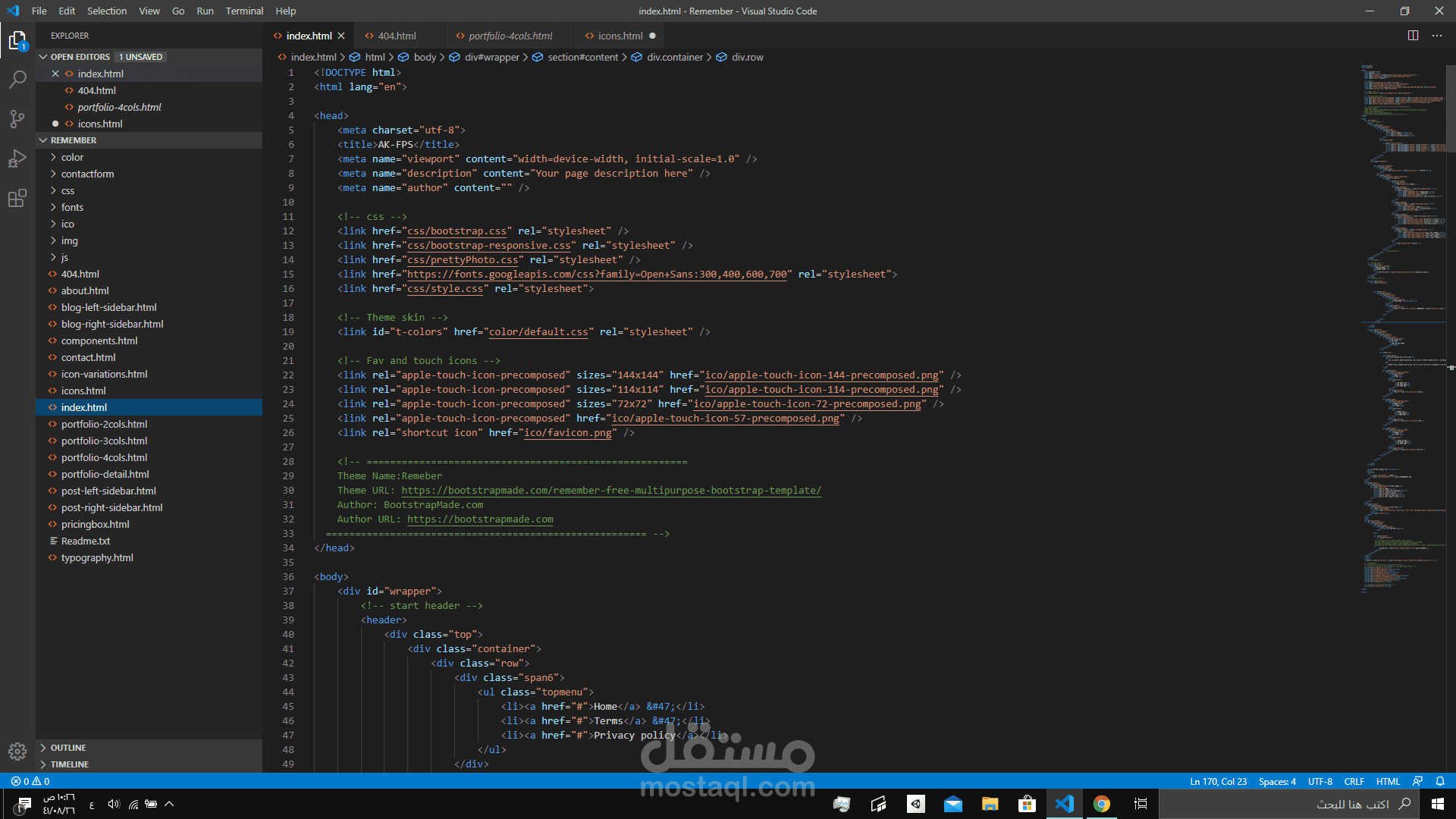The height and width of the screenshot is (819, 1456).
Task: Click Visual Studio Code taskbar icon
Action: (1065, 804)
